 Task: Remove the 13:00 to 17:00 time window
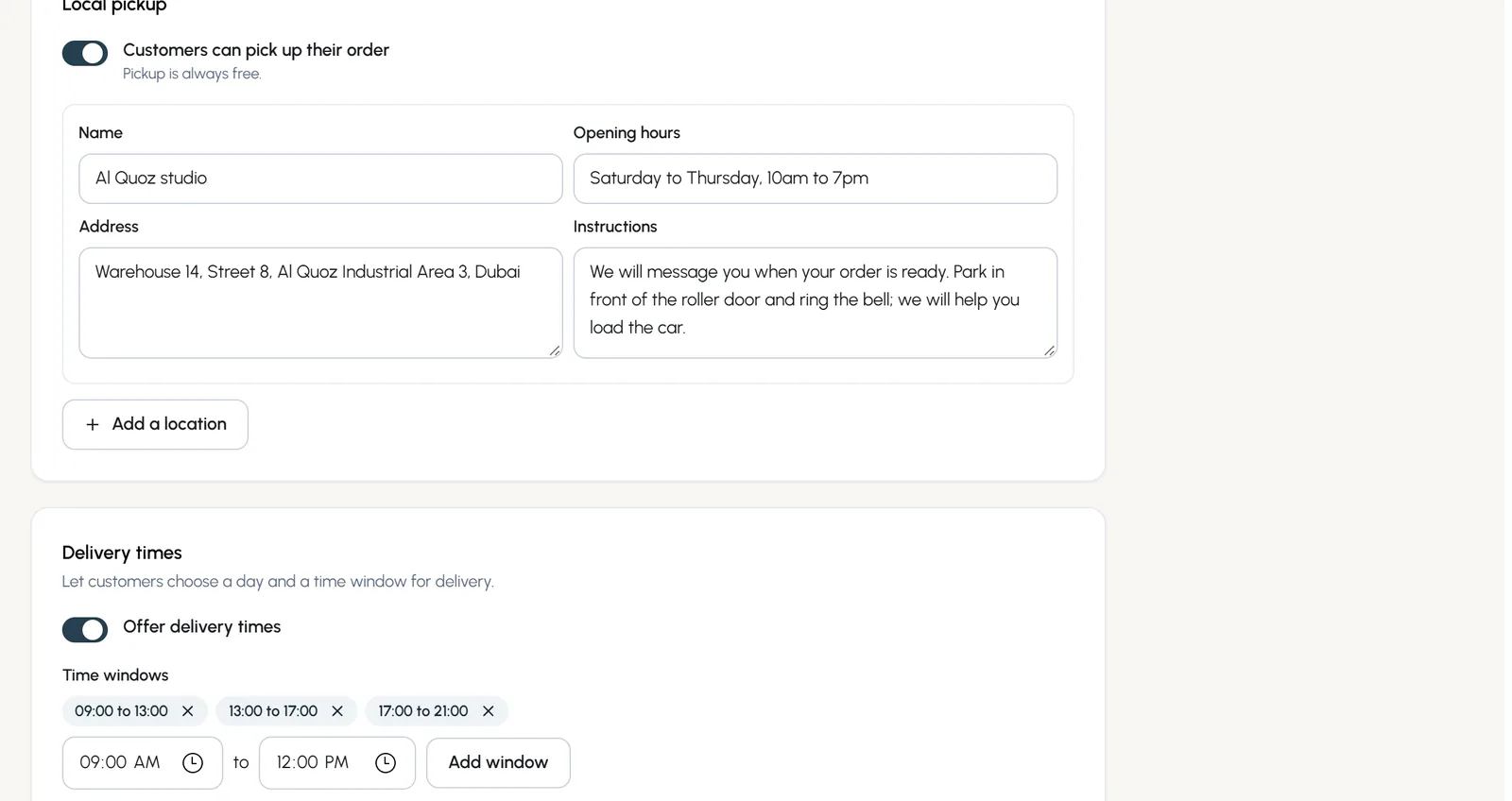click(x=337, y=711)
